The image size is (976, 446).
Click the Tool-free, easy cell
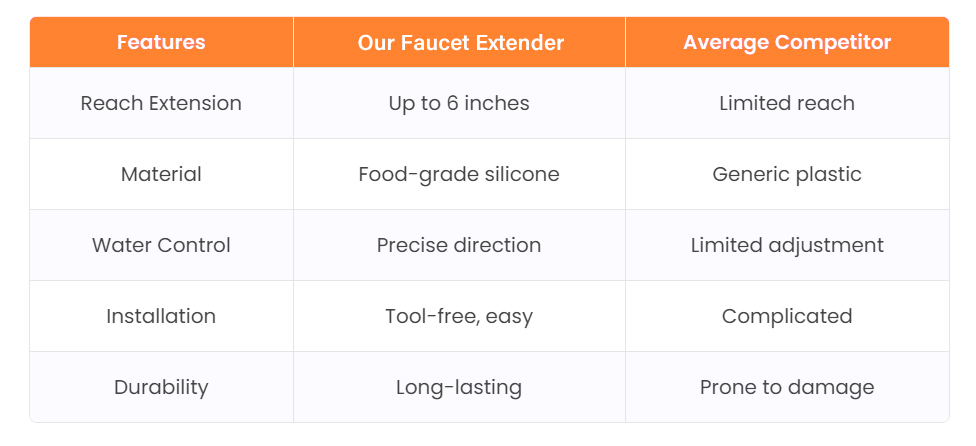459,316
